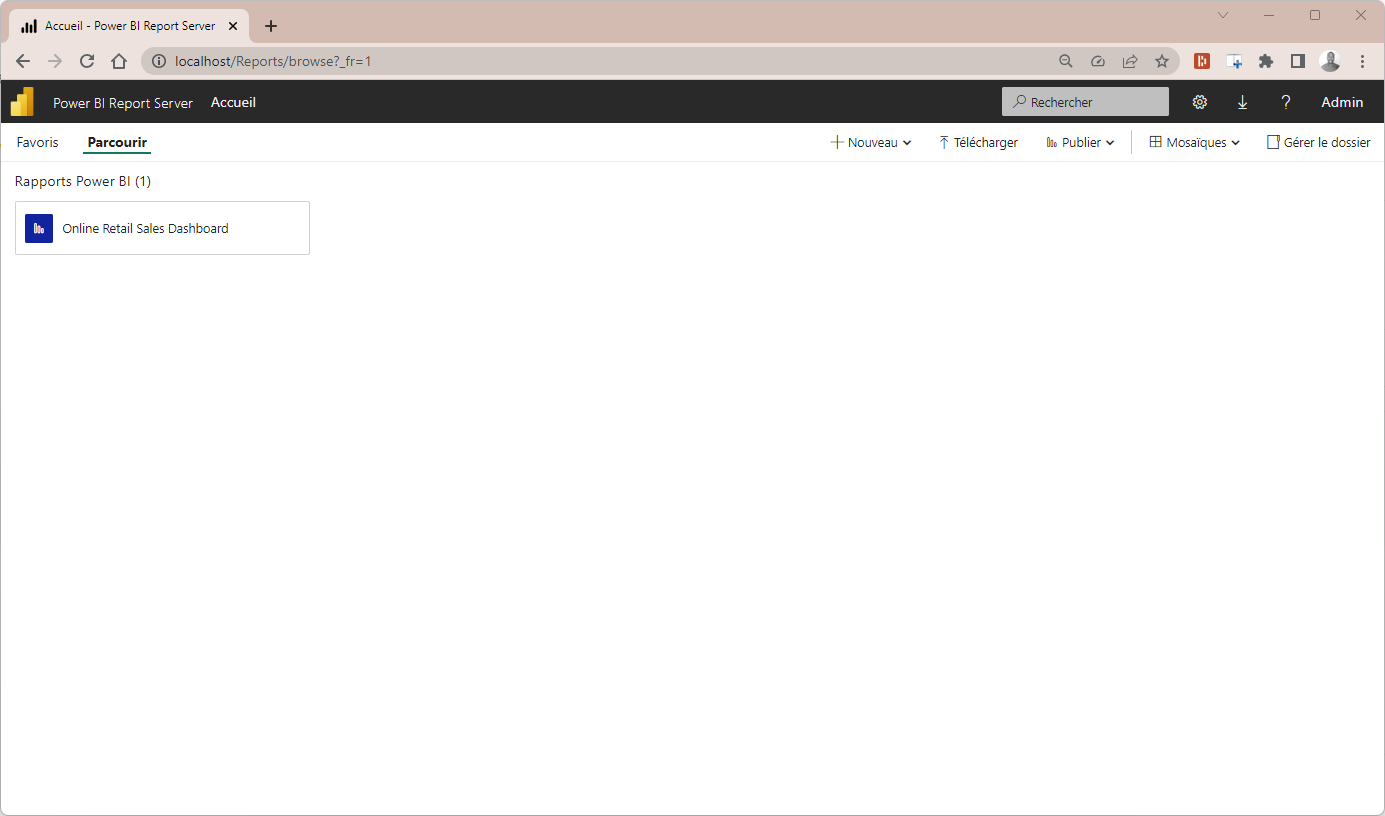Go back with browser back arrow
Image resolution: width=1385 pixels, height=816 pixels.
point(23,61)
